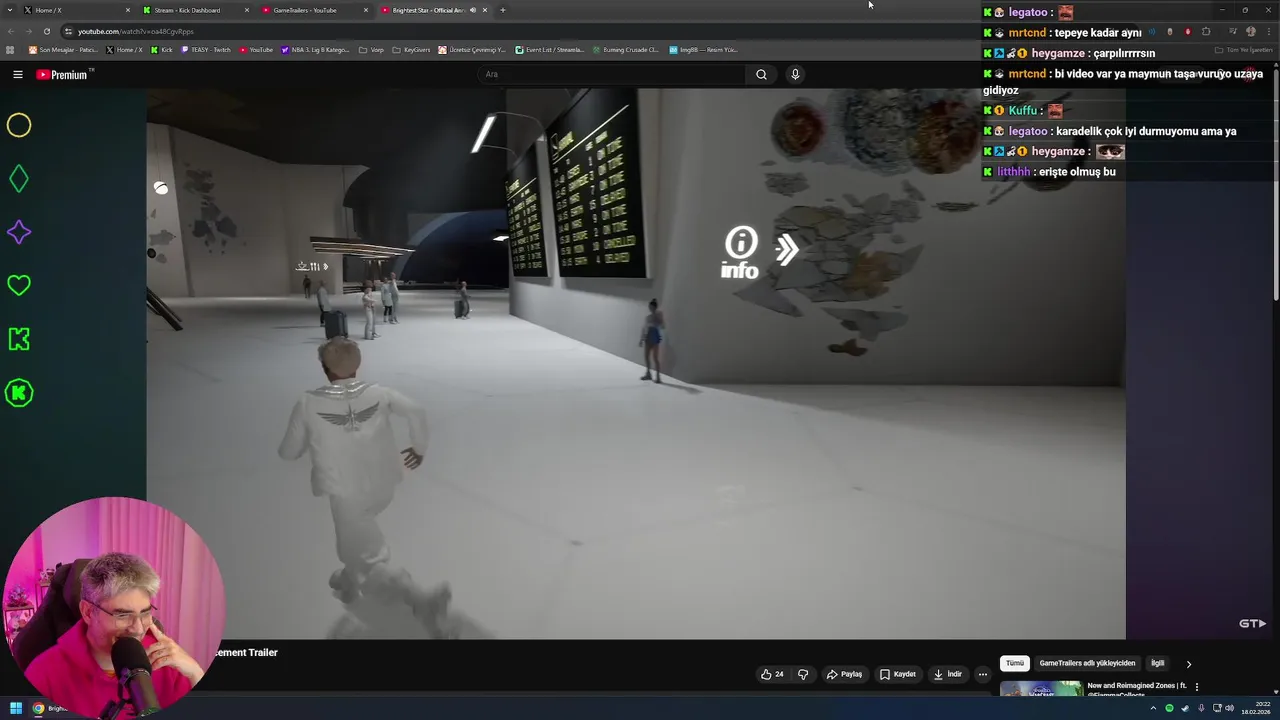This screenshot has width=1280, height=720.
Task: Open Spotify from the system tray
Action: [x=1169, y=708]
